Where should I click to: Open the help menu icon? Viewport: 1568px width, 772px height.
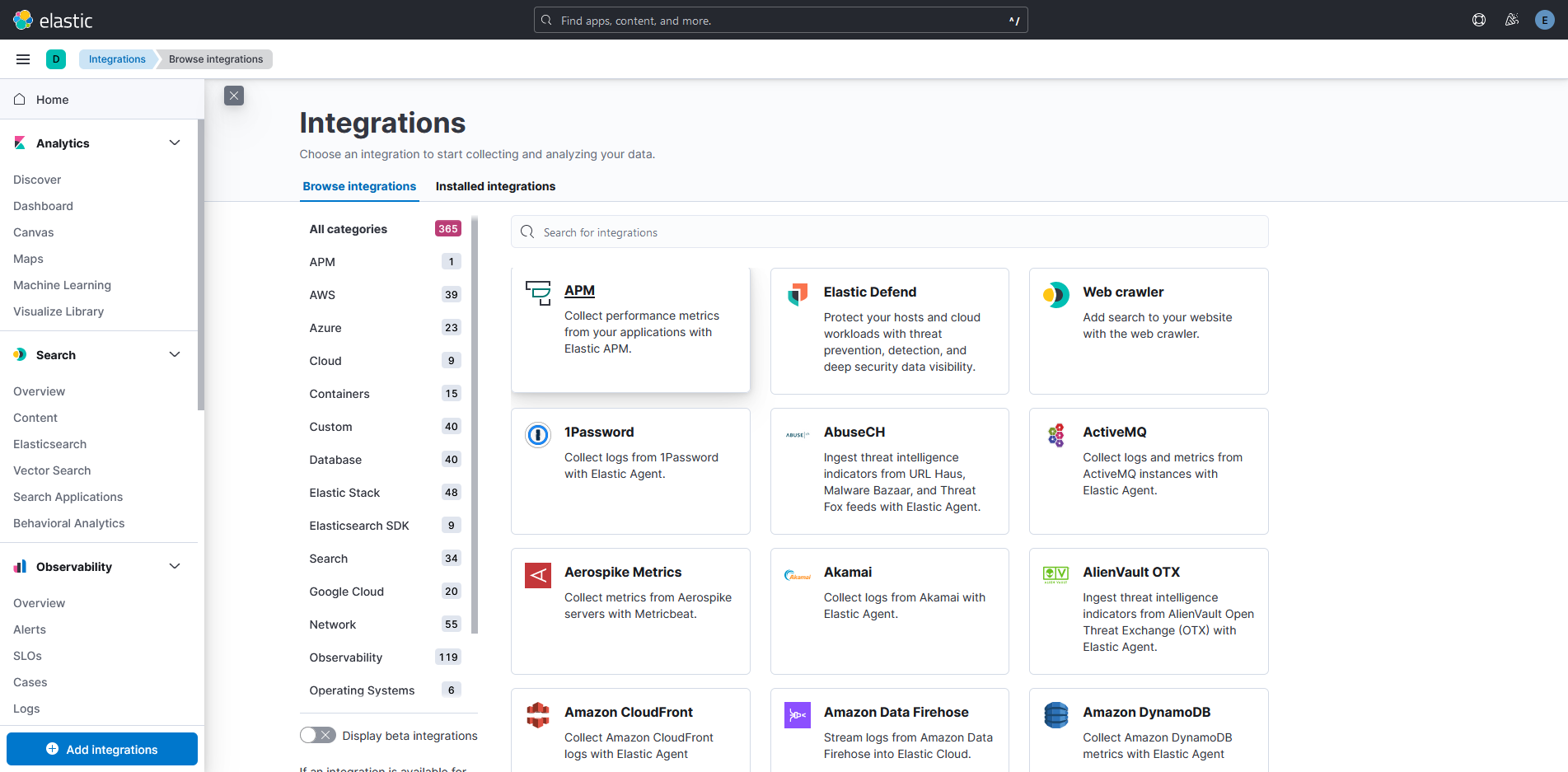(1479, 20)
